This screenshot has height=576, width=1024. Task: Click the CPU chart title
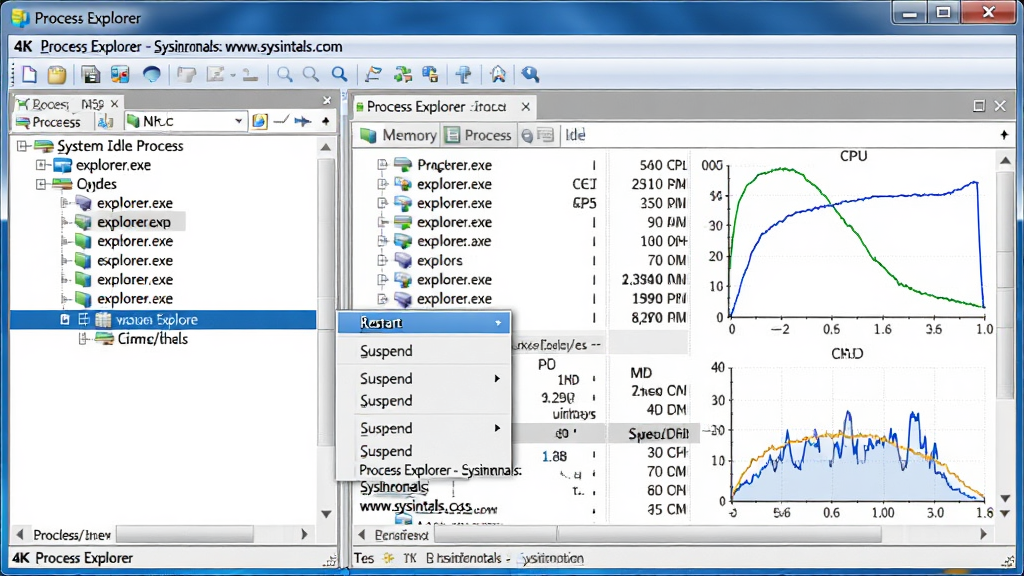[853, 156]
